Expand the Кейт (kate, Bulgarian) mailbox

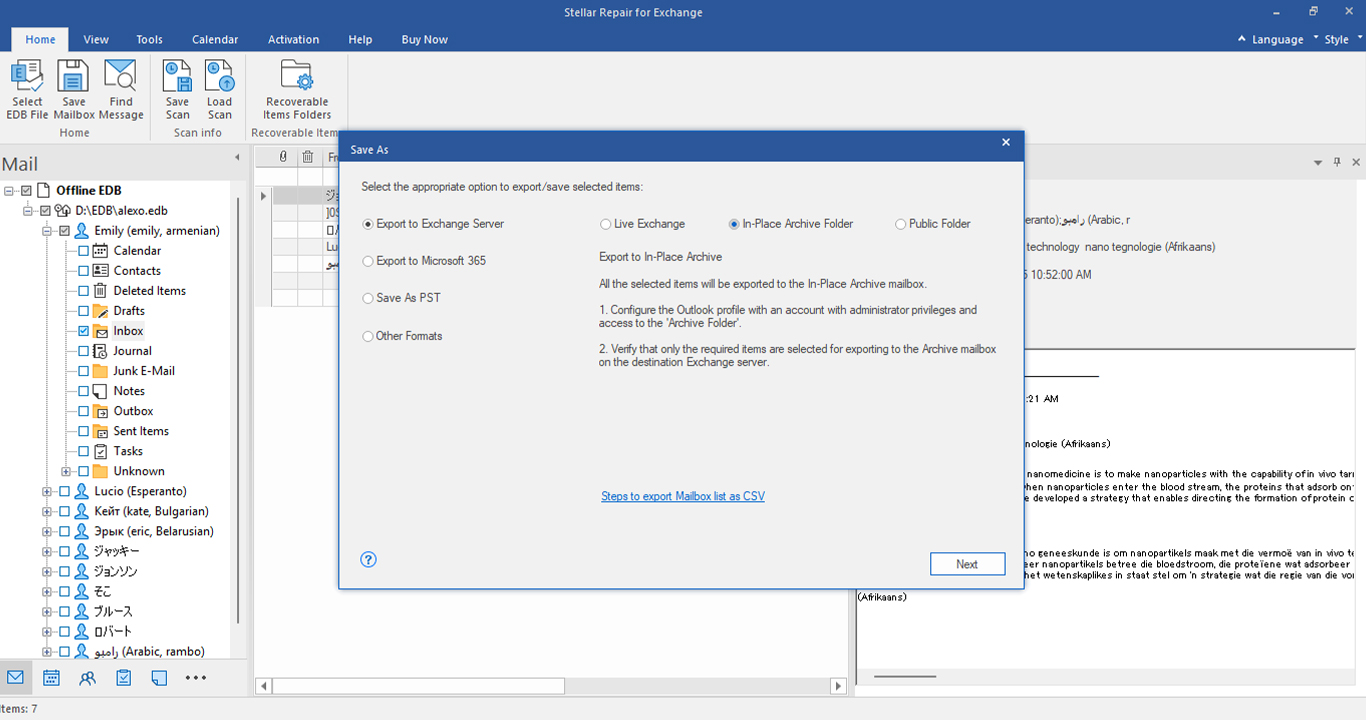(x=47, y=511)
